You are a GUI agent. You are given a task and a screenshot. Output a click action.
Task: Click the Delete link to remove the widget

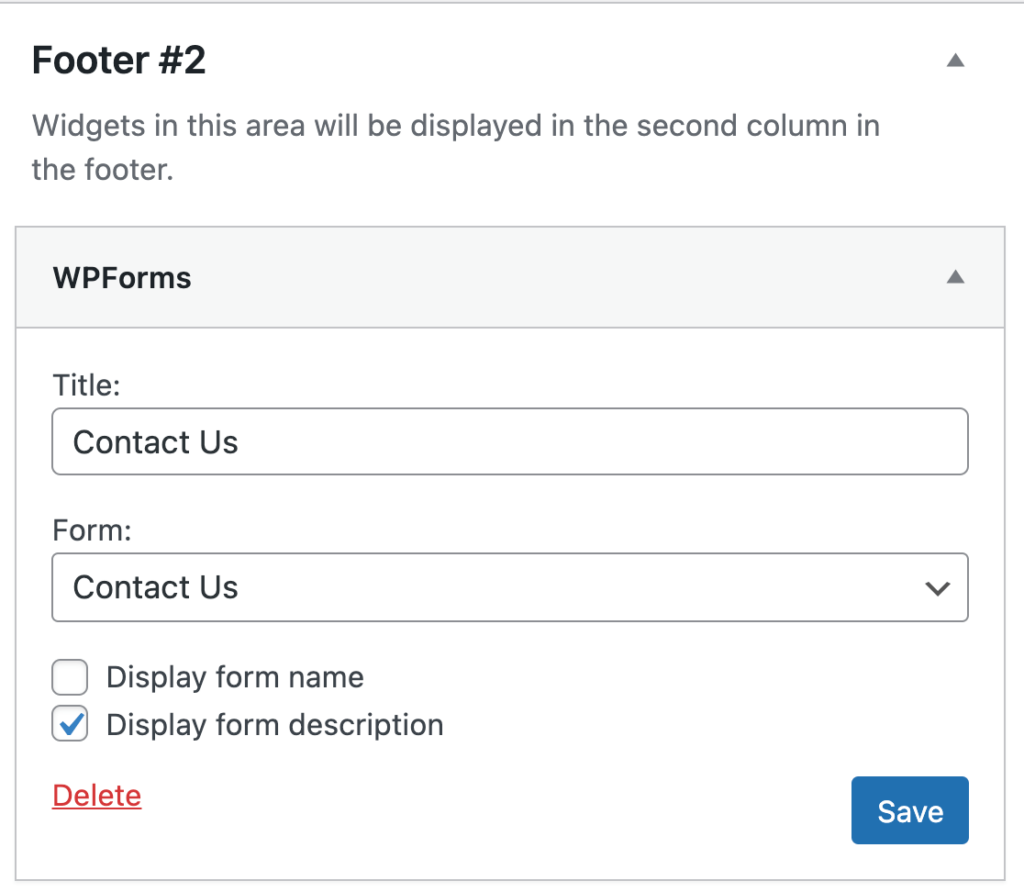[96, 795]
